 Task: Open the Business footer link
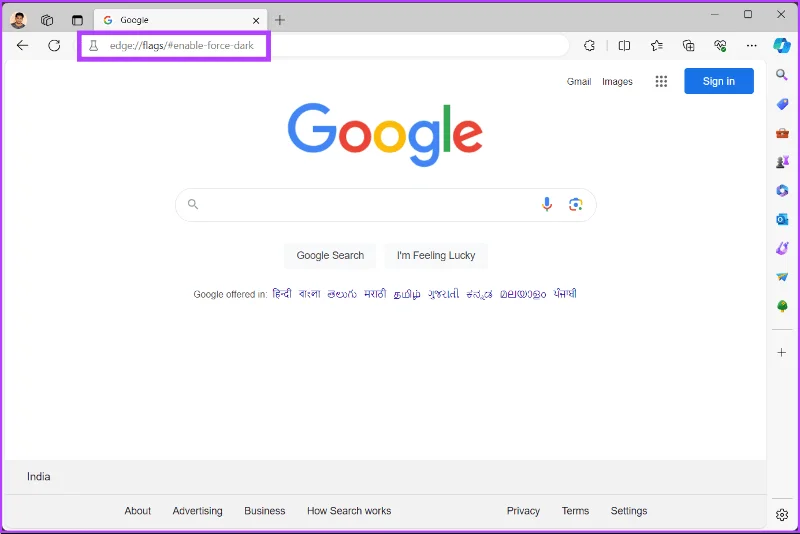(265, 511)
